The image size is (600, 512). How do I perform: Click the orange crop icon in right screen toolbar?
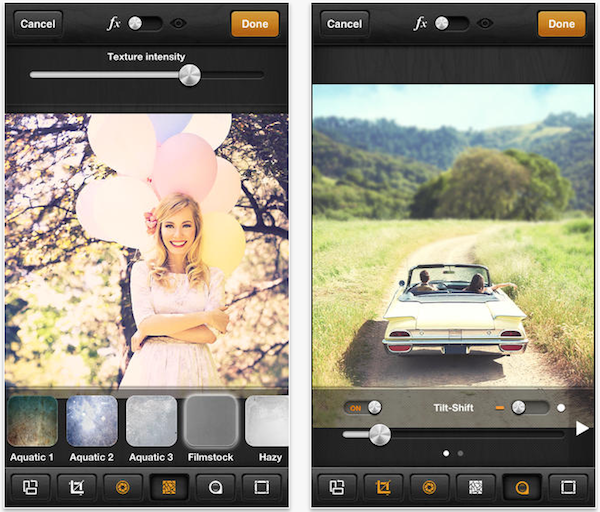click(383, 488)
